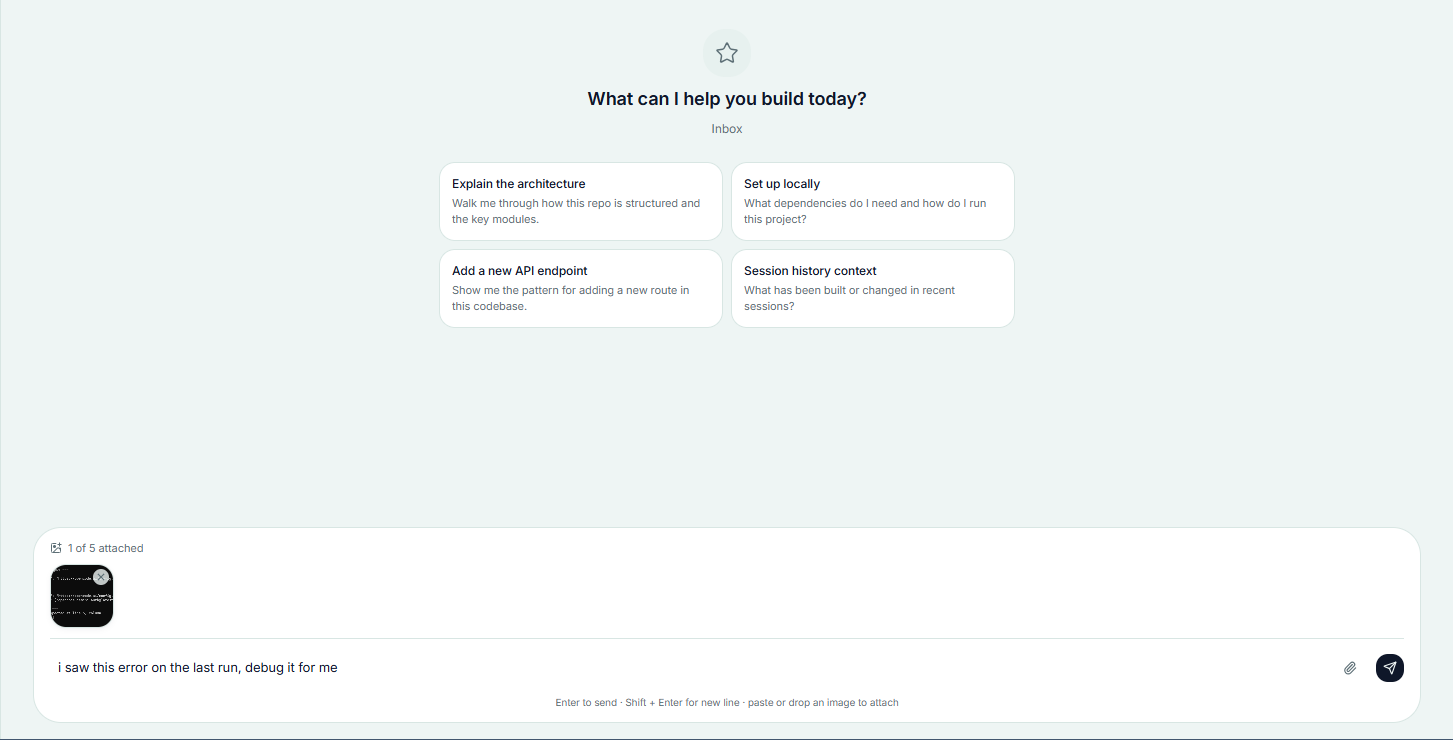Click the 'Inbox' label under the heading
This screenshot has width=1453, height=740.
(727, 129)
